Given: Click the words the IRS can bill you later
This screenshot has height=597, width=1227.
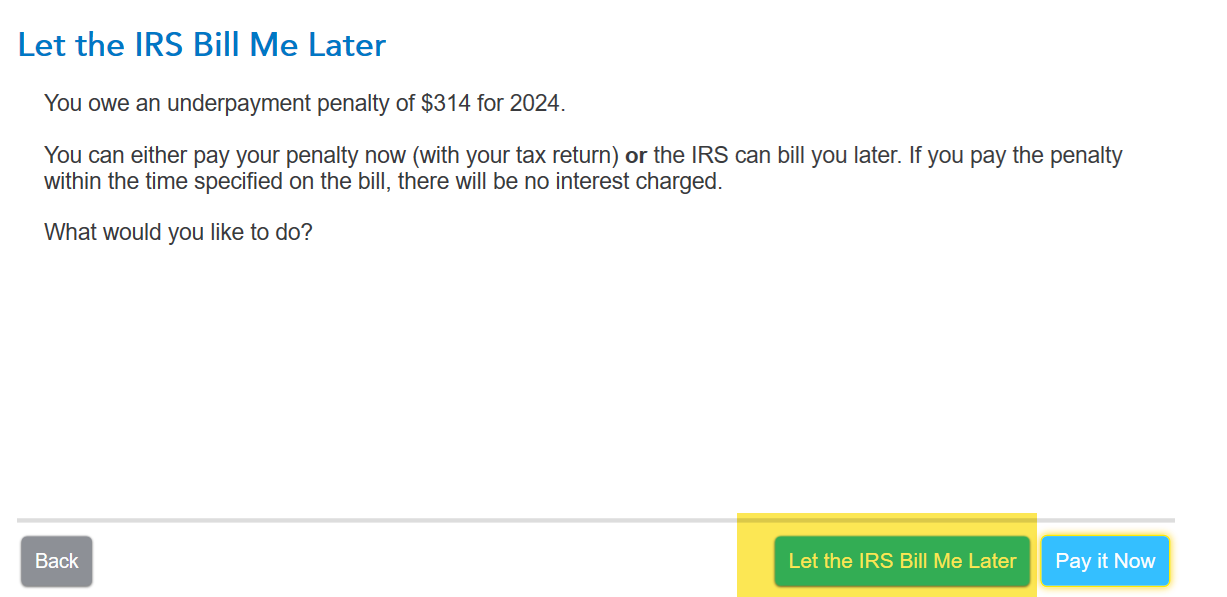Looking at the screenshot, I should (x=769, y=156).
